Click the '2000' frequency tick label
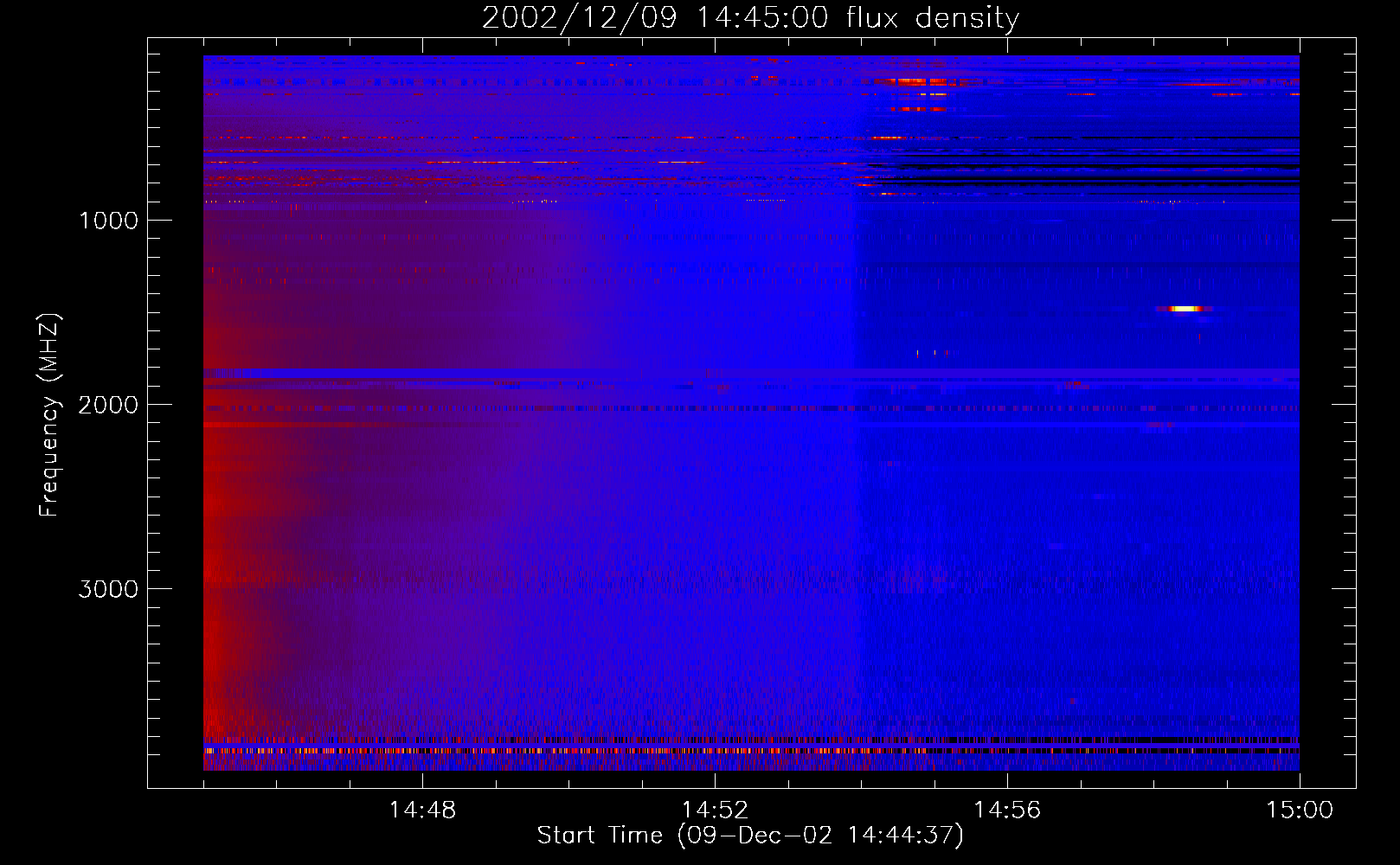The height and width of the screenshot is (865, 1400). coord(108,405)
